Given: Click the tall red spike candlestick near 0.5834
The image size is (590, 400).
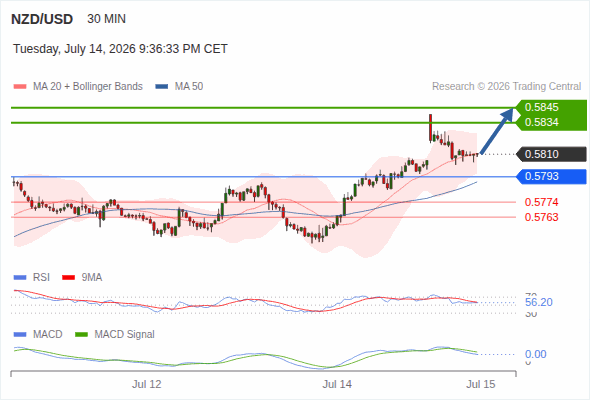Looking at the screenshot, I should coord(430,128).
